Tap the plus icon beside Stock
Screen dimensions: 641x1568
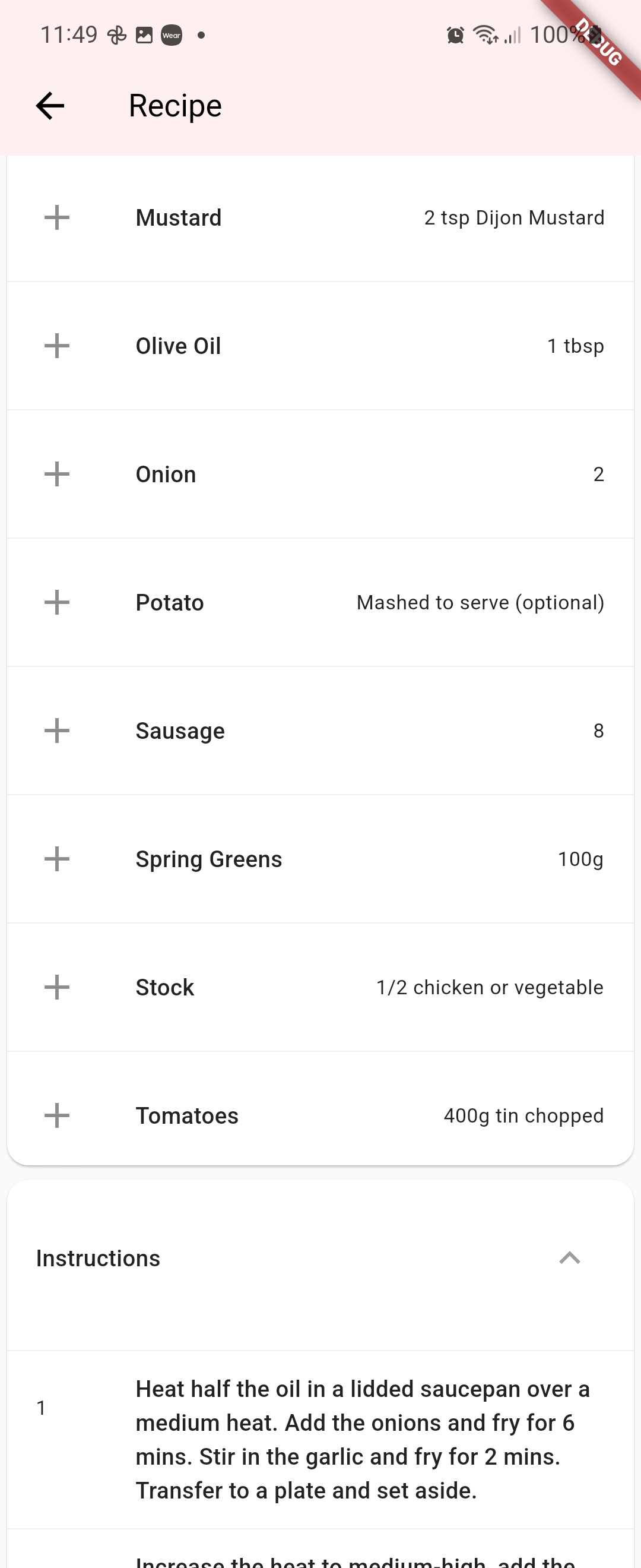point(56,987)
